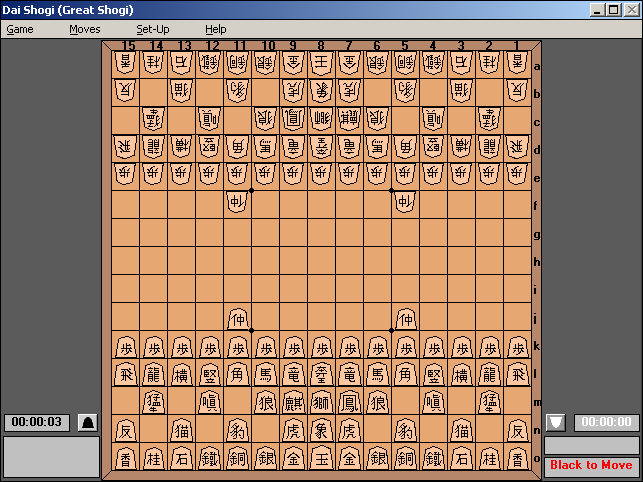
Task: Pick Black's Lance 香 at 15o
Action: pos(125,458)
